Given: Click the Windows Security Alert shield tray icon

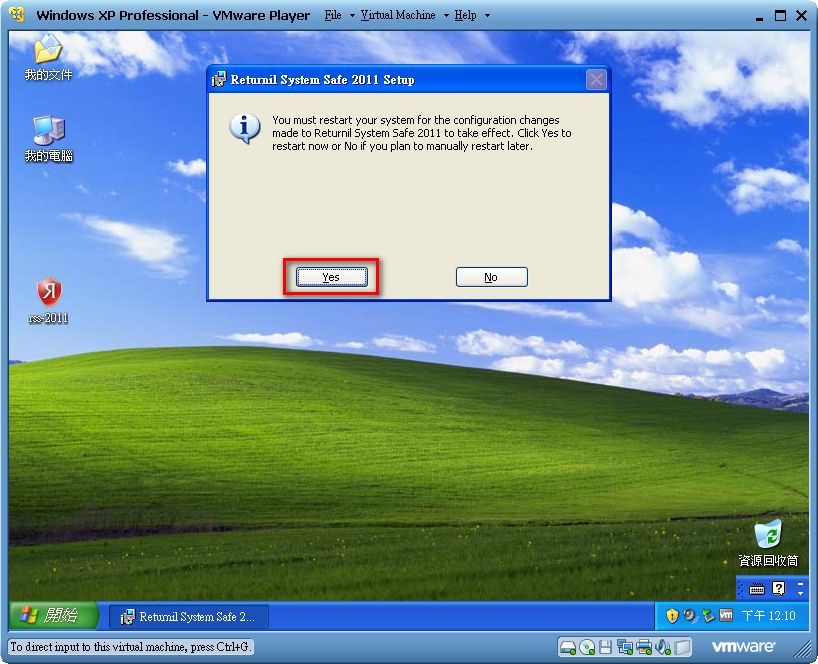Looking at the screenshot, I should point(672,616).
